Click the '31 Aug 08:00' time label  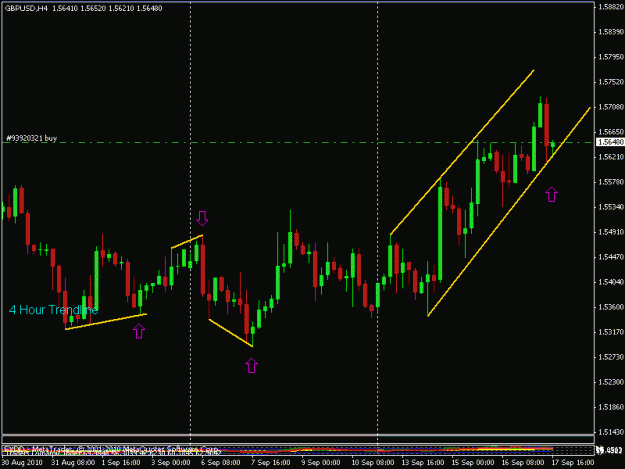pos(73,463)
